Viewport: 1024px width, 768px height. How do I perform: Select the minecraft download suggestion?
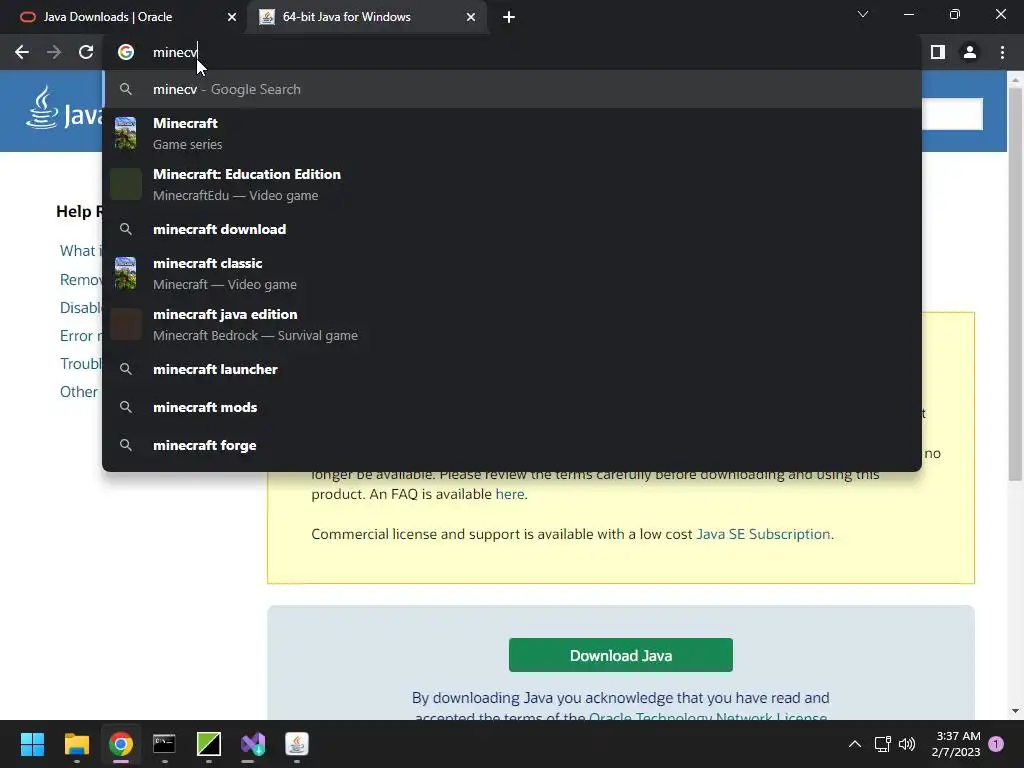point(512,229)
